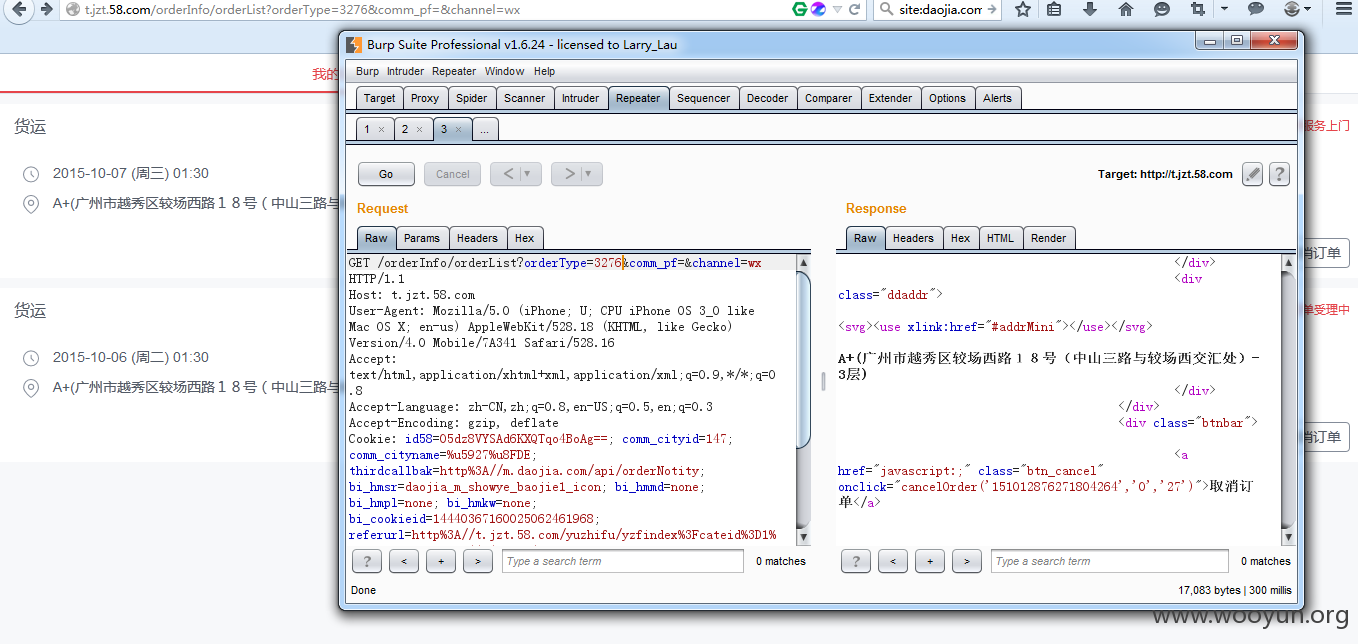This screenshot has height=644, width=1358.
Task: Reload the page with the refresh icon
Action: 855,10
